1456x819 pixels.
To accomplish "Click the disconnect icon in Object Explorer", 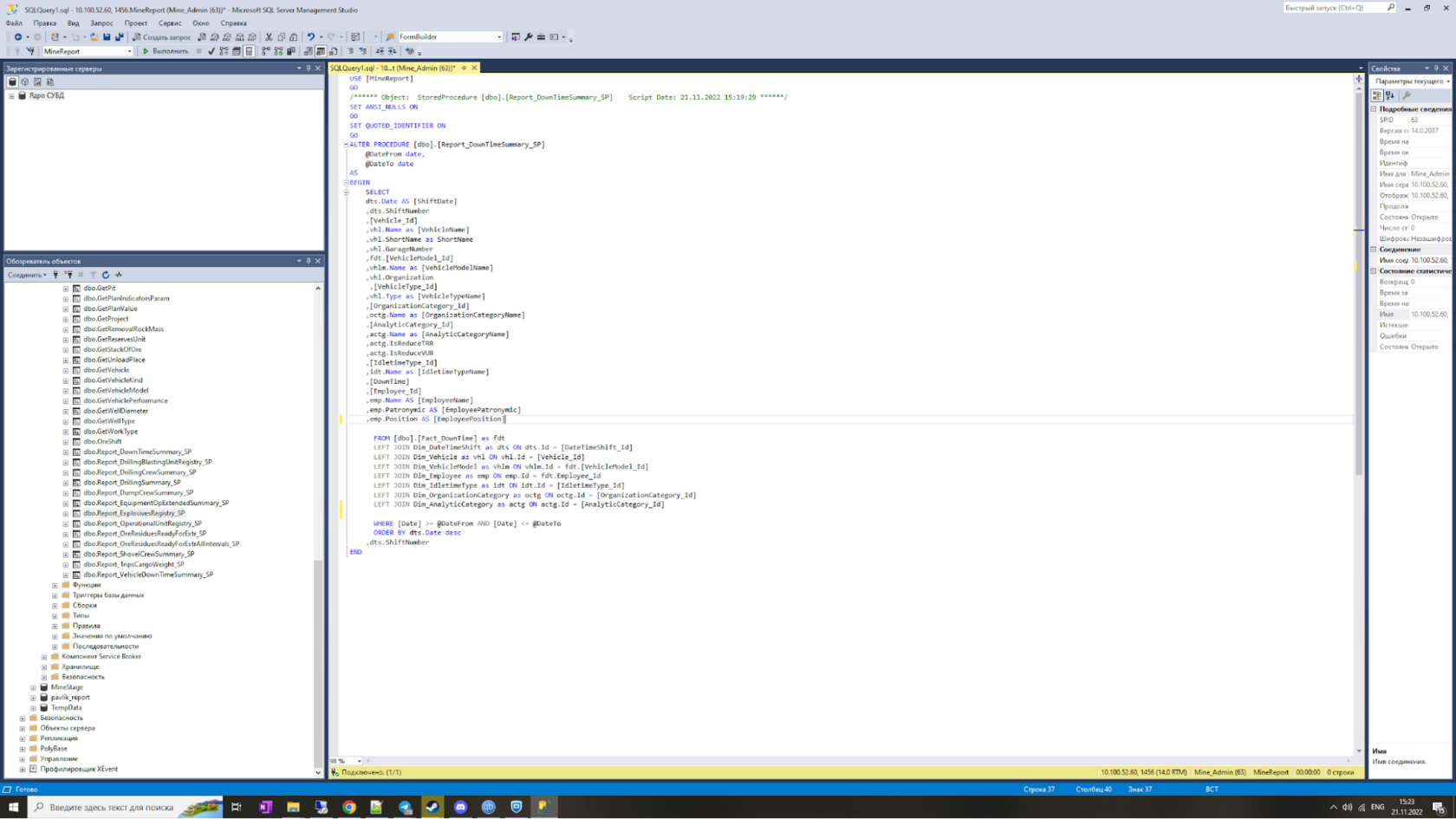I will click(68, 275).
